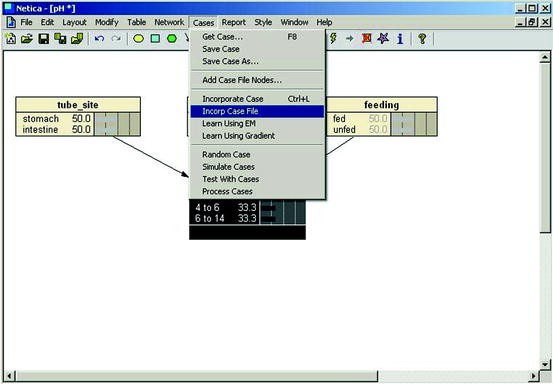This screenshot has width=553, height=384.
Task: Select the yellow oval nature node tool
Action: click(x=138, y=38)
